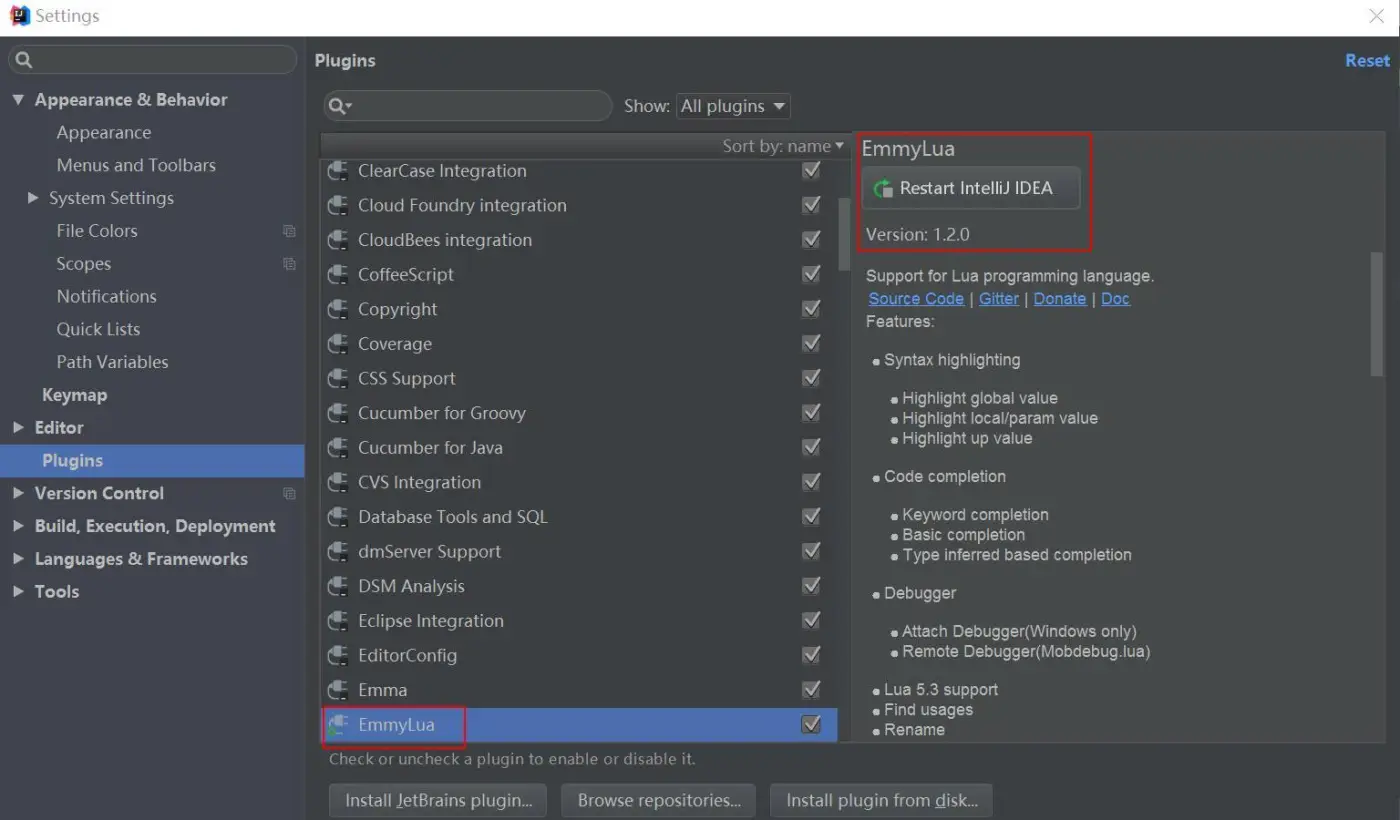This screenshot has width=1400, height=820.
Task: Open the Donate link
Action: pos(1060,299)
